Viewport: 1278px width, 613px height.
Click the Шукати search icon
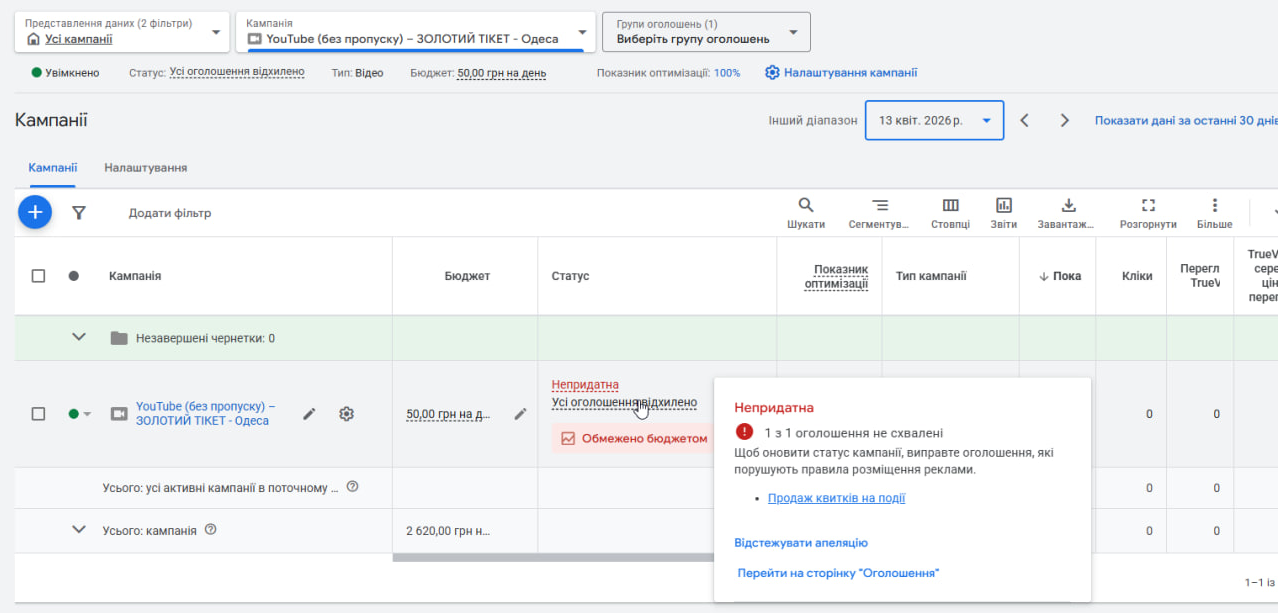806,206
